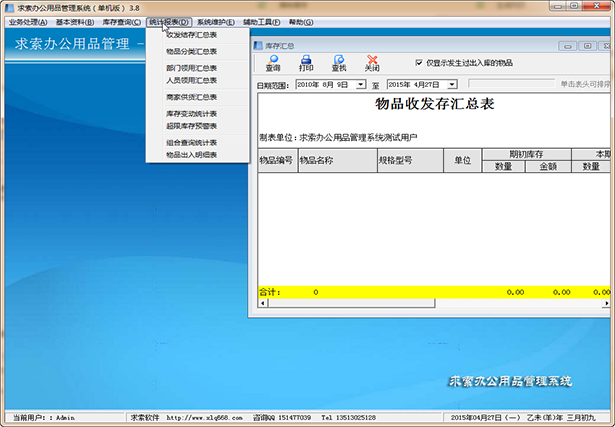
Task: Click 制表单位 text line
Action: (338, 138)
